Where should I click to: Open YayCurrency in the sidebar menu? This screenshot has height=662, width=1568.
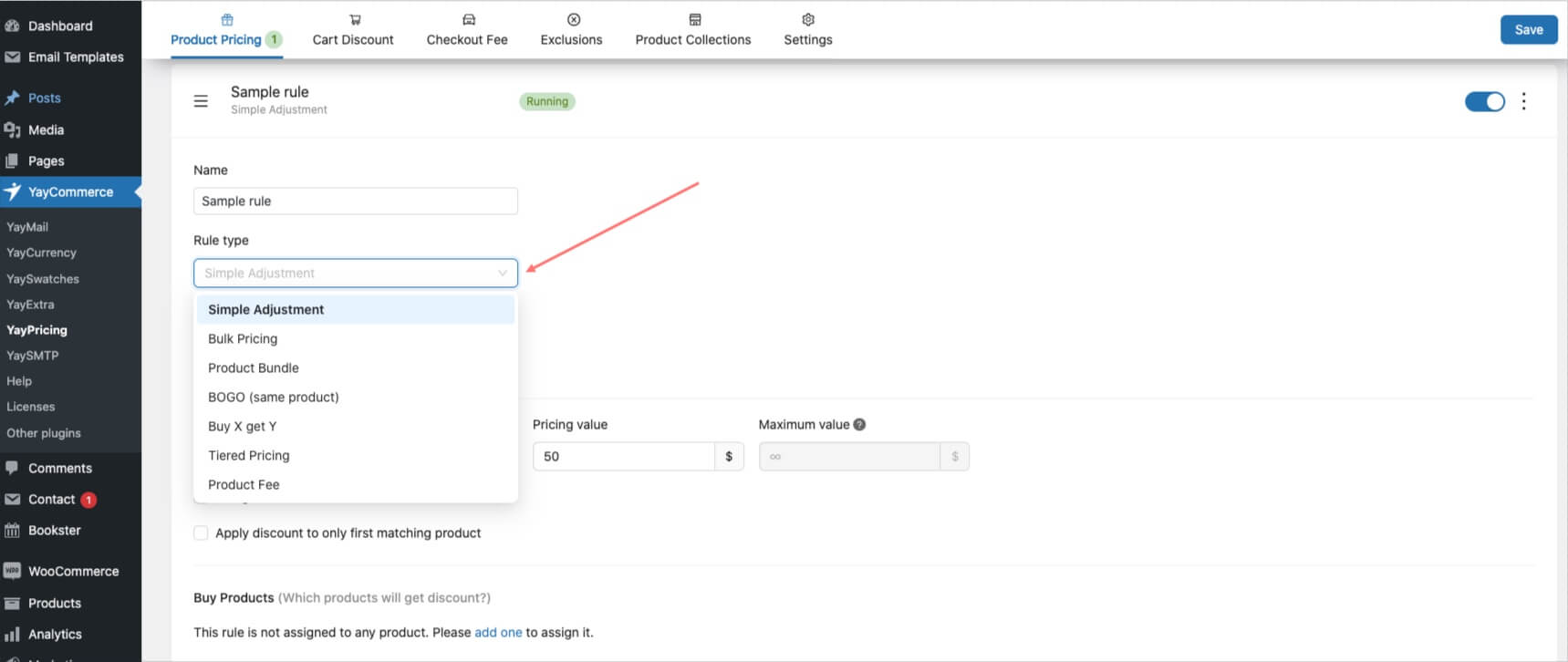point(41,253)
